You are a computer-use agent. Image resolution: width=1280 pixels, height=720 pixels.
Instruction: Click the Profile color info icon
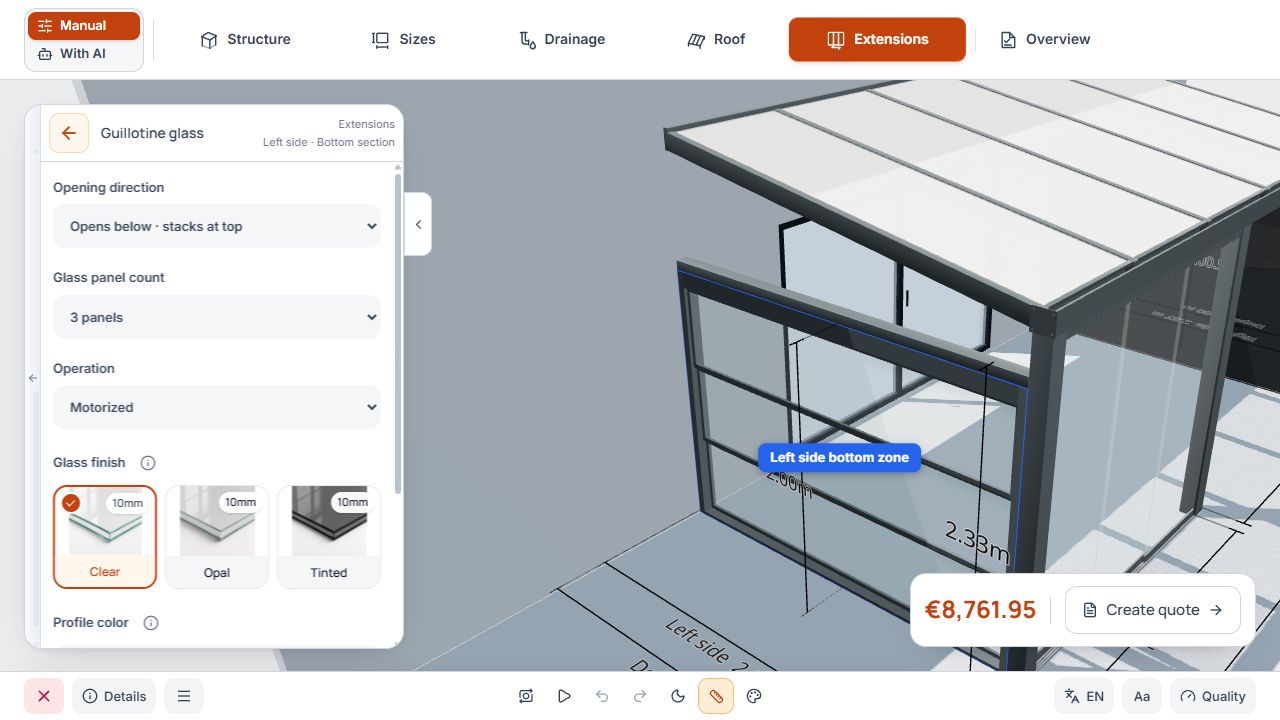[x=151, y=623]
